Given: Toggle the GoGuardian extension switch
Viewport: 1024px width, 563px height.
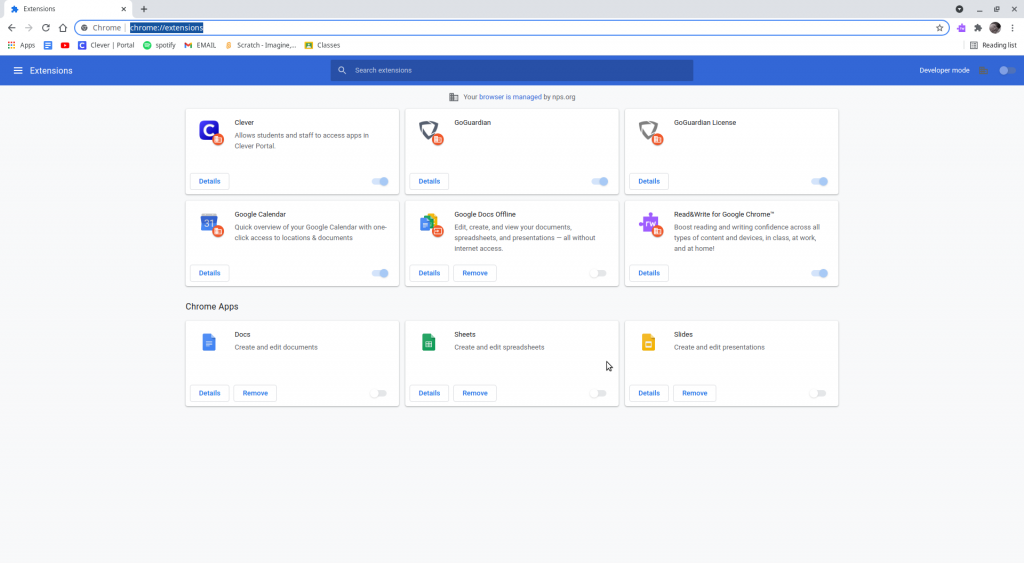Looking at the screenshot, I should (600, 182).
